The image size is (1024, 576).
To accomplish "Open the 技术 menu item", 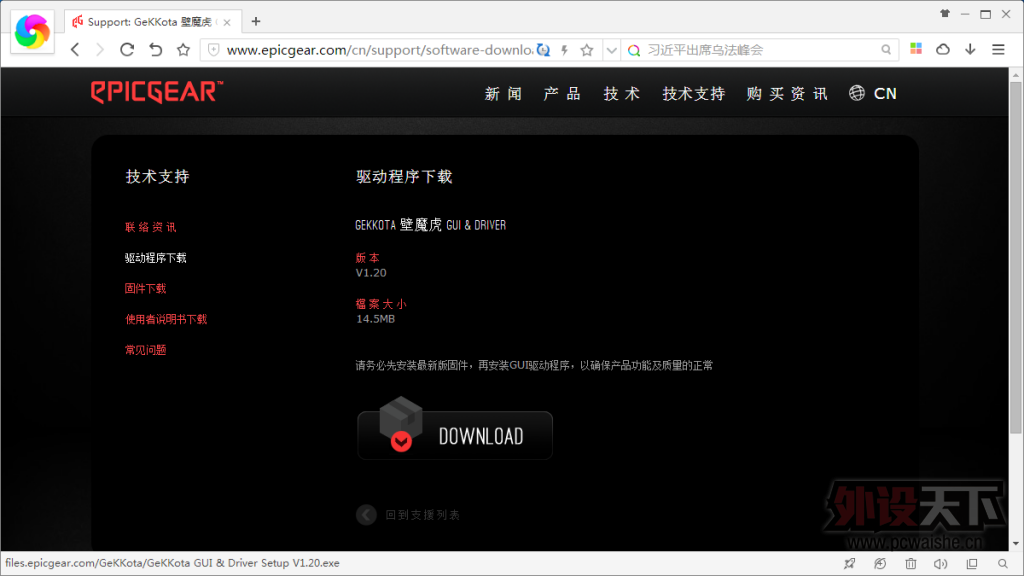I will click(x=622, y=93).
